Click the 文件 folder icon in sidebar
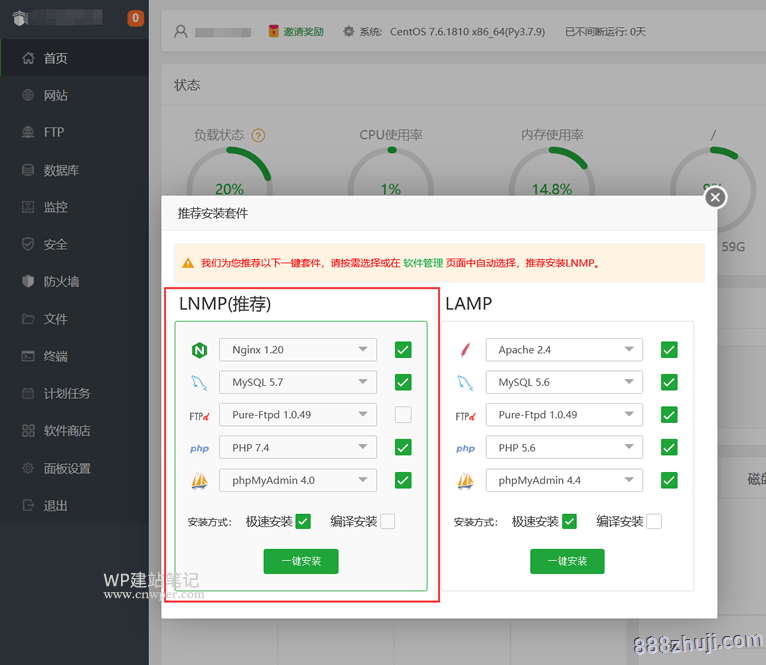This screenshot has width=766, height=665. tap(28, 319)
